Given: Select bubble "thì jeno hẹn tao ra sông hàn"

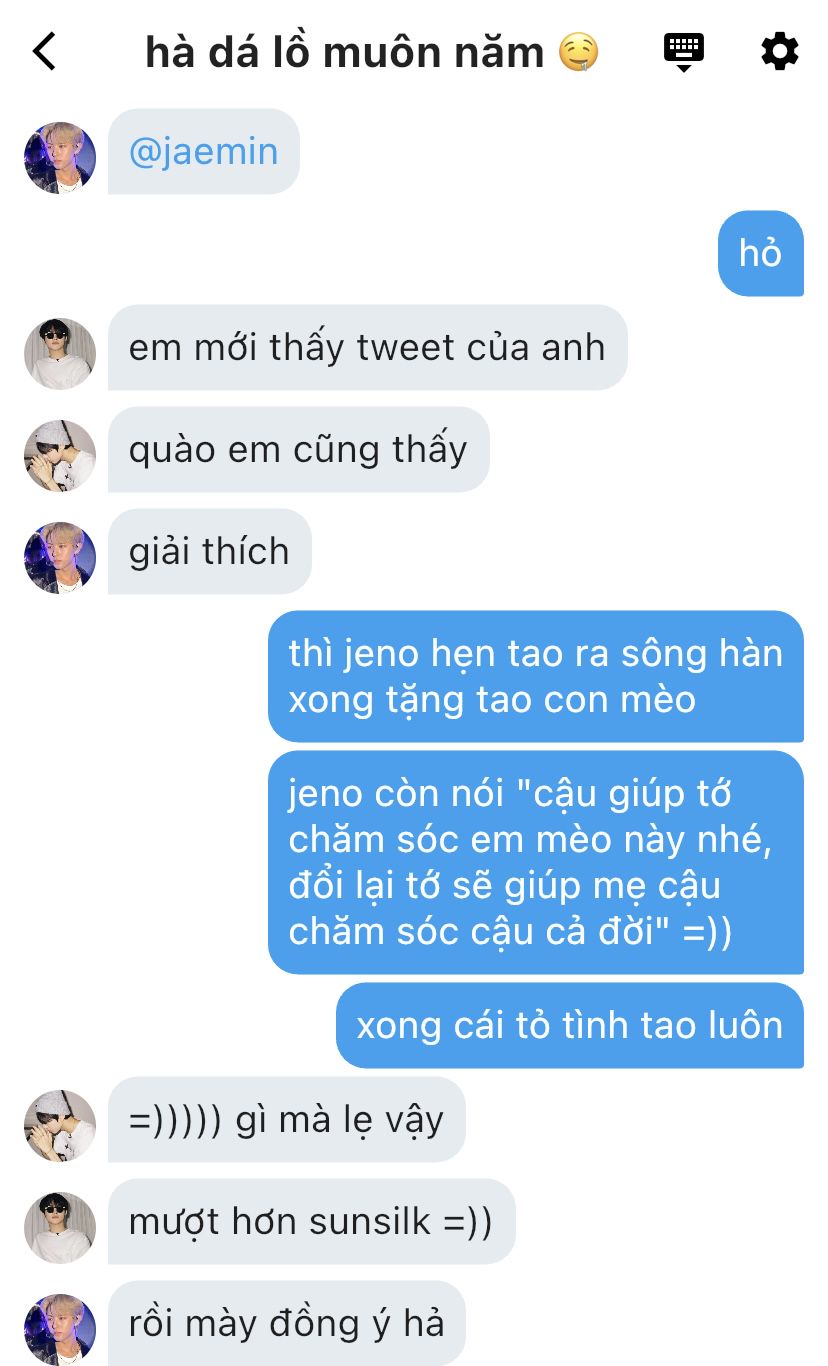Looking at the screenshot, I should tap(536, 676).
